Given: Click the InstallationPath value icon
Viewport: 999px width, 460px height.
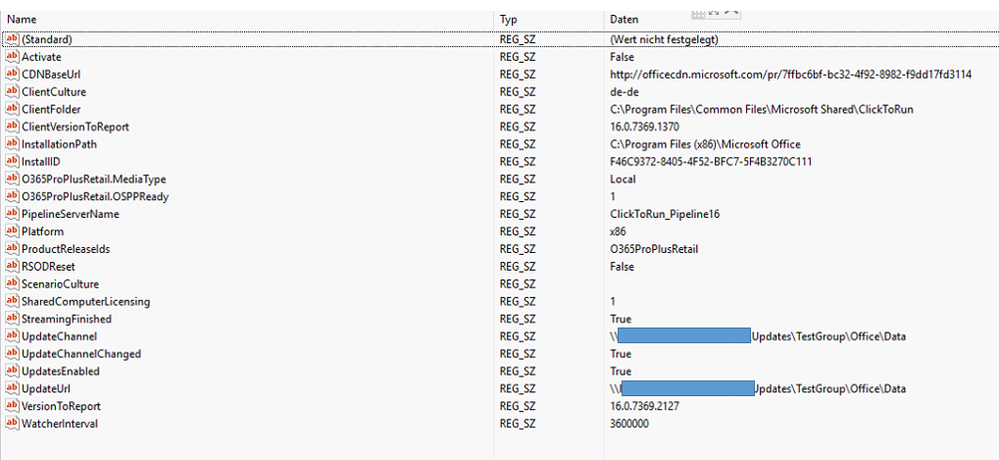Looking at the screenshot, I should pos(12,144).
